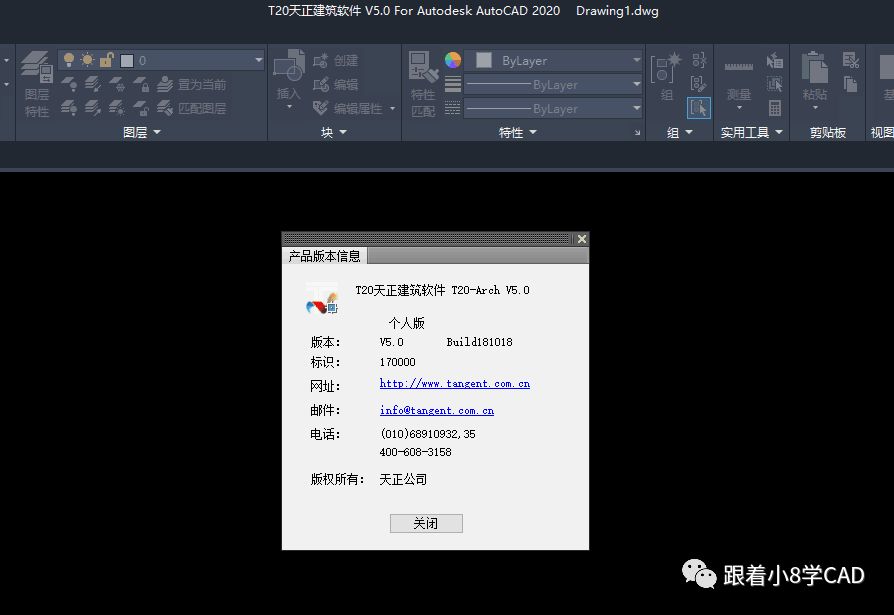
Task: Click the Quick Select icon
Action: click(x=775, y=60)
